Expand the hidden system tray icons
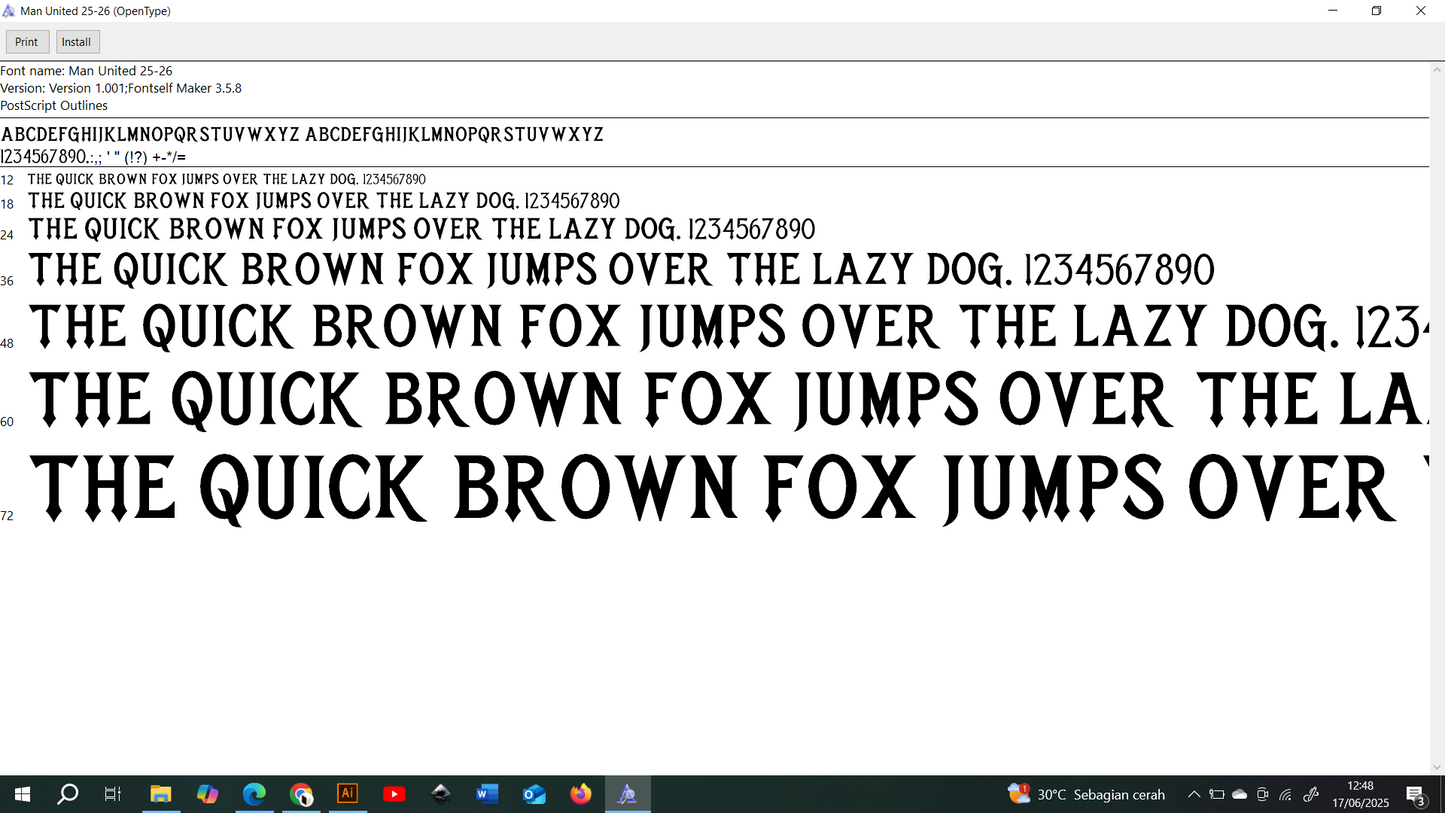Viewport: 1445px width, 813px height. (x=1194, y=795)
